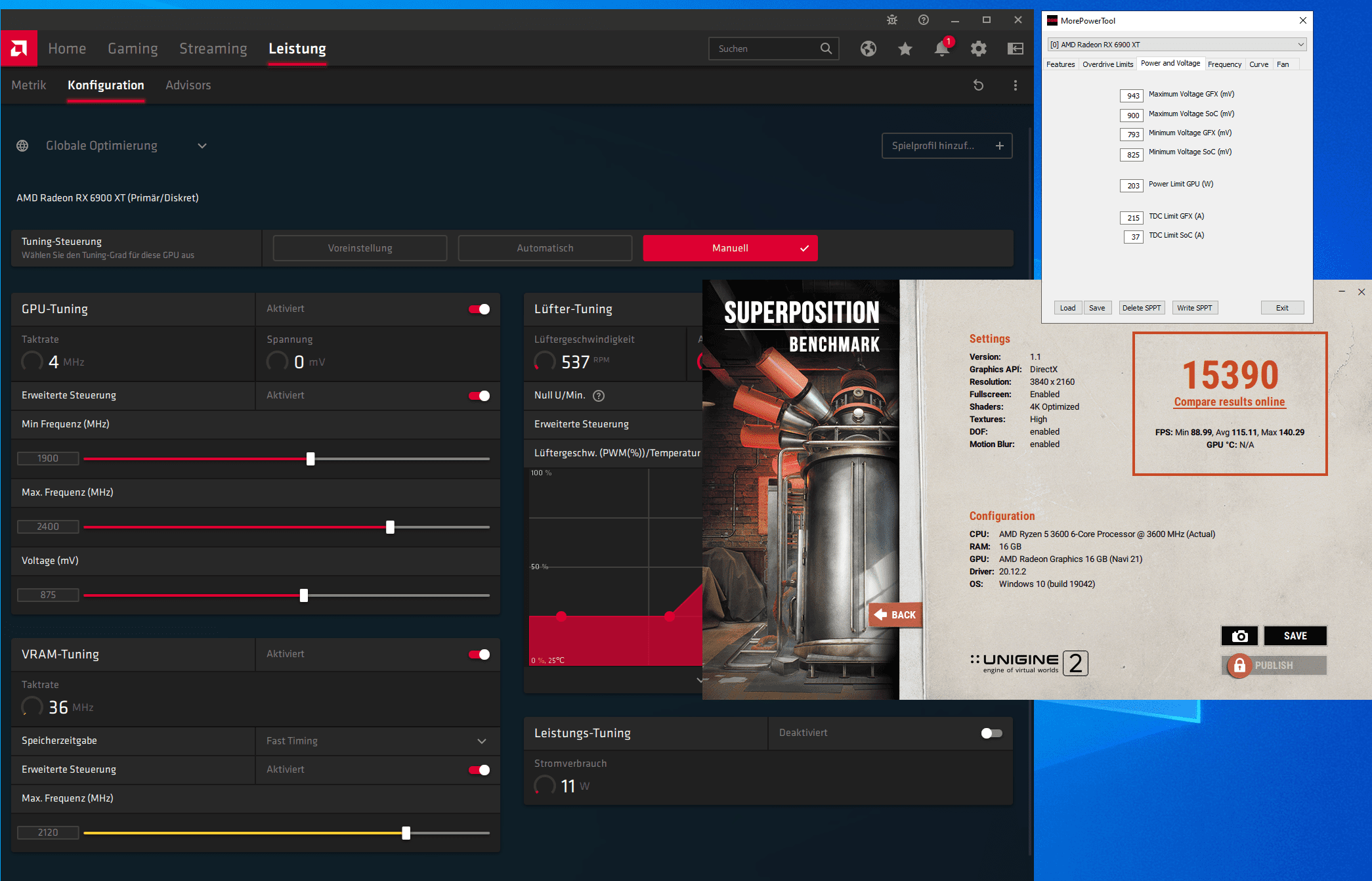Click the TDC Limit GFX field
This screenshot has height=881, width=1372.
(1132, 217)
